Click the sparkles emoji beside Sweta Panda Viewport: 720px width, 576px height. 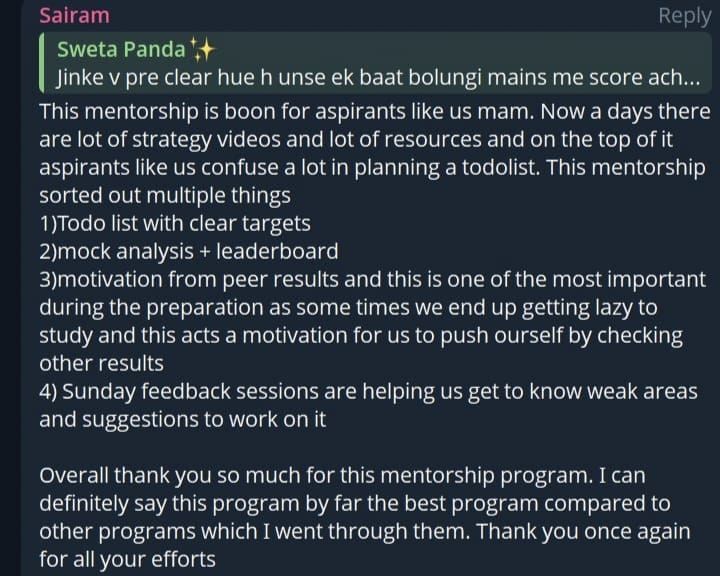point(203,48)
